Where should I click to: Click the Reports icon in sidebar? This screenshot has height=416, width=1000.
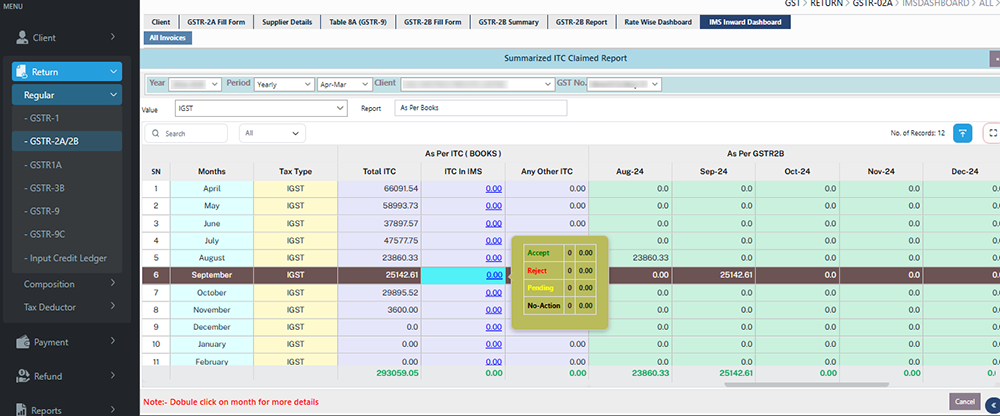coord(22,409)
